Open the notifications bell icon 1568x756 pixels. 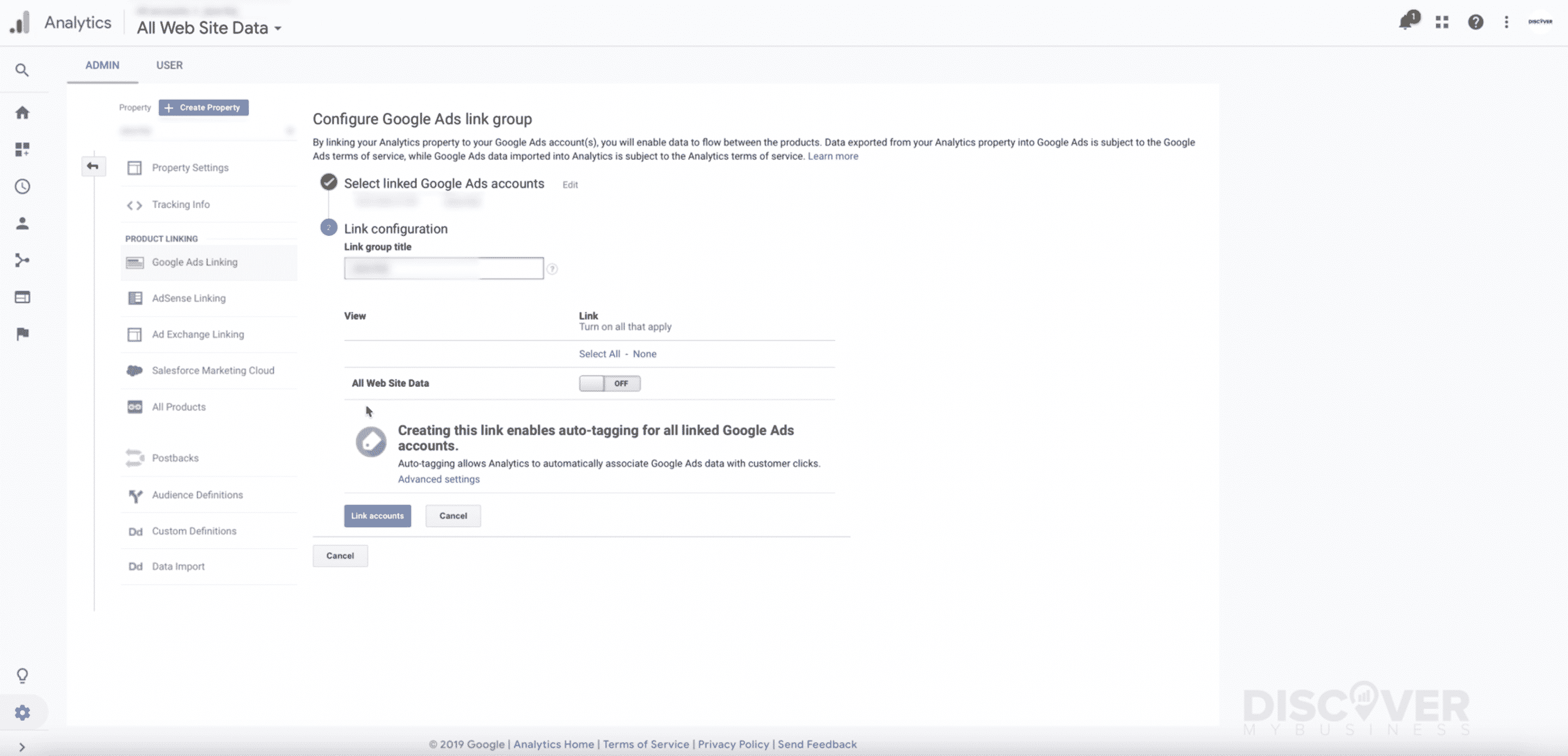pyautogui.click(x=1405, y=22)
